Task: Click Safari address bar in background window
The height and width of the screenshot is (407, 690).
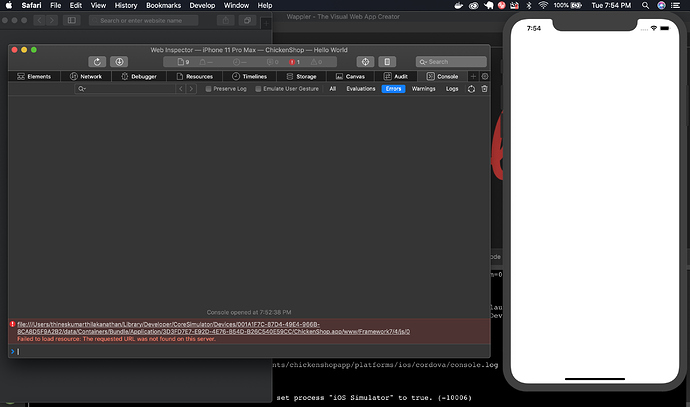Action: pos(143,21)
